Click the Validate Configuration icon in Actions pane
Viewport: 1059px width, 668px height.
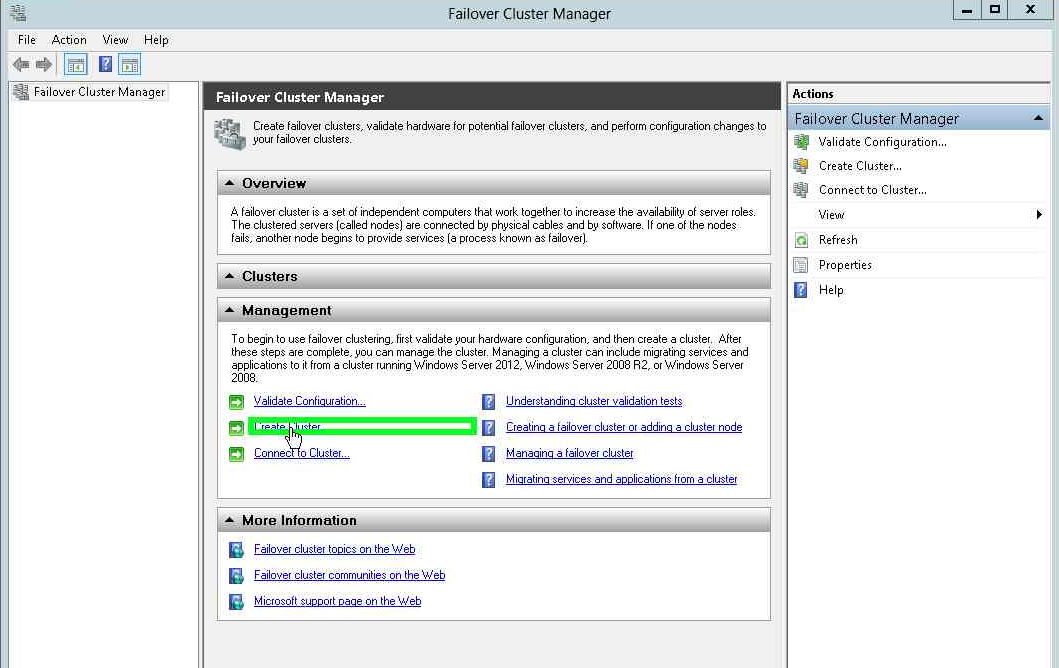point(801,142)
